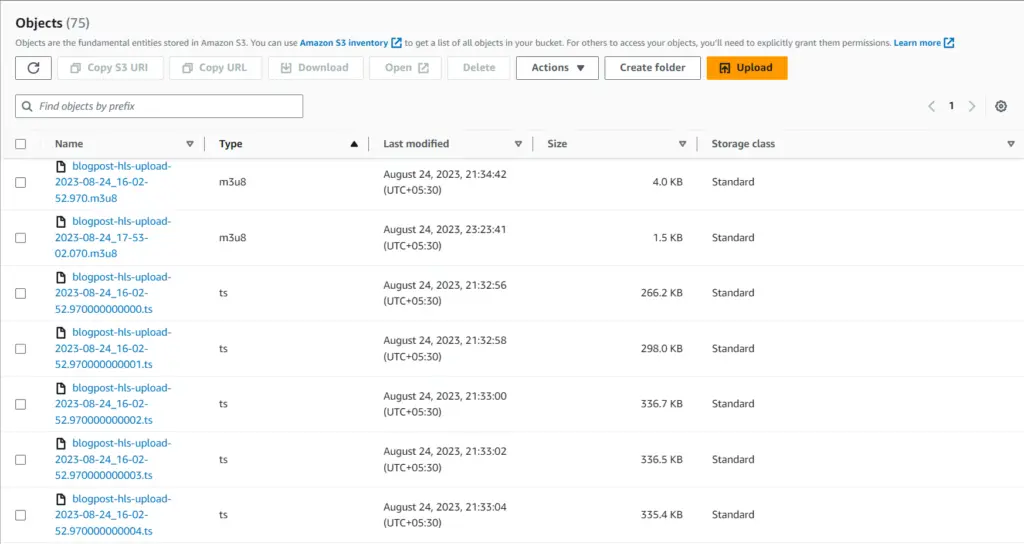Screen dimensions: 1024x544
Task: Sort by Last modified column arrow
Action: (519, 144)
